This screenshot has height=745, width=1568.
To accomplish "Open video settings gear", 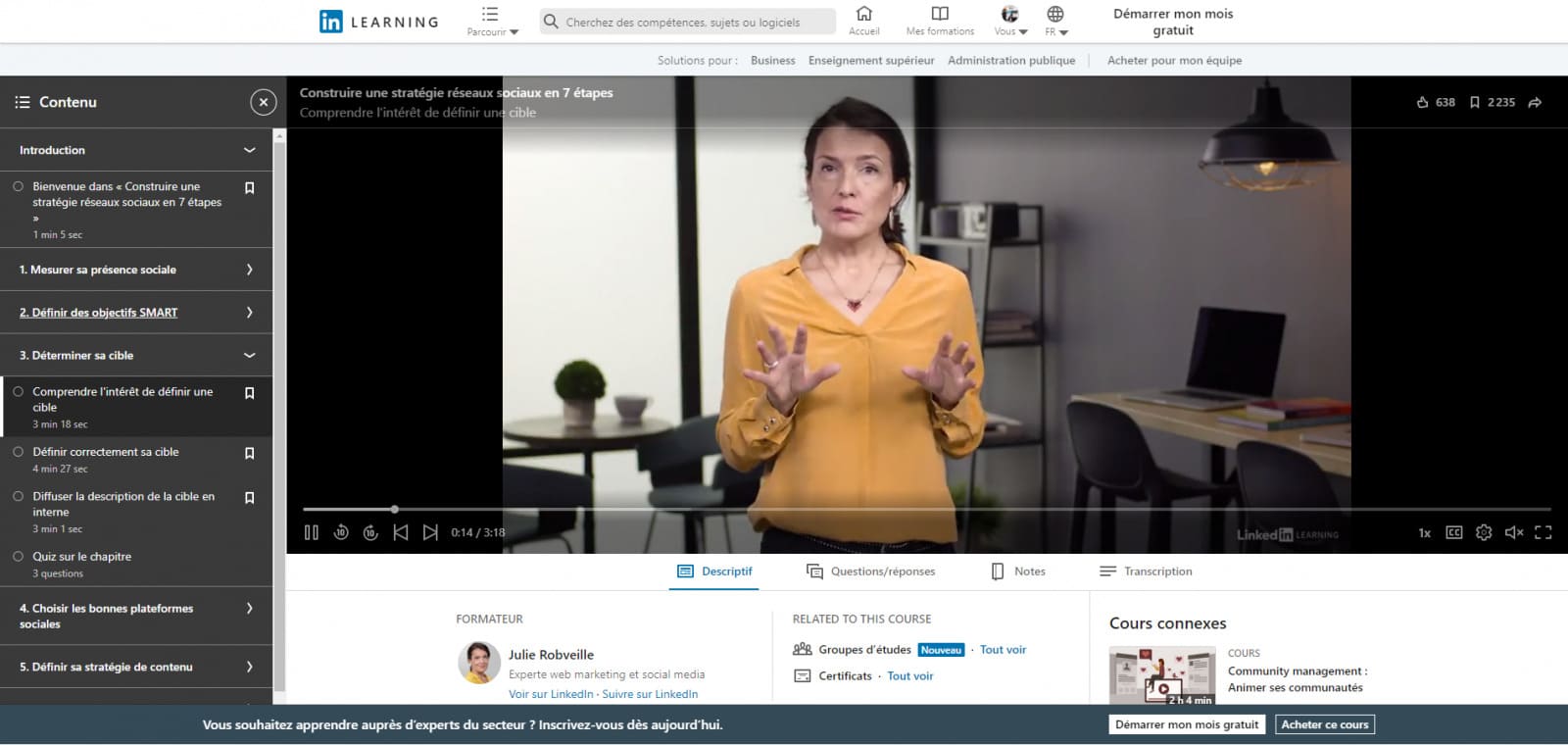I will pos(1484,532).
